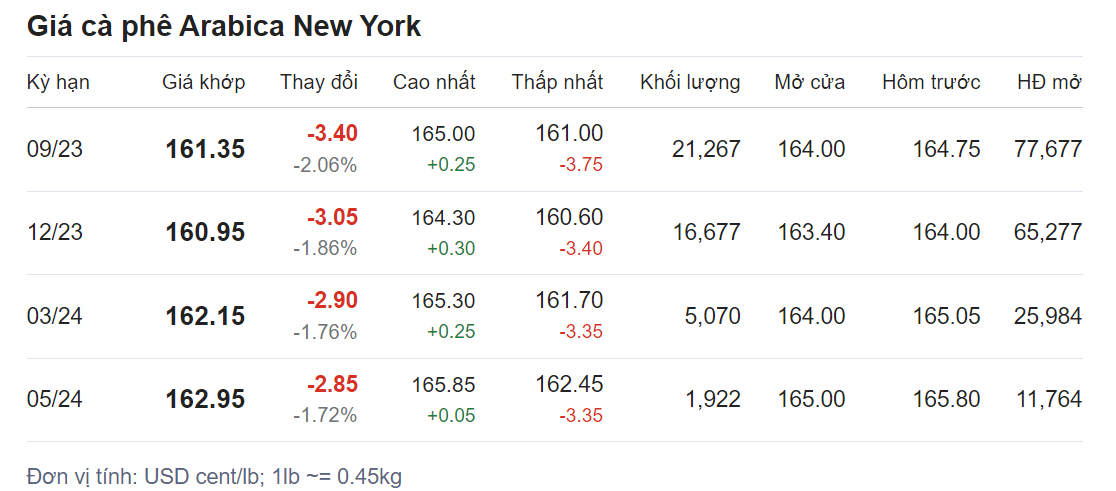Select the matched price 160.95
1116x491 pixels.
coord(205,232)
